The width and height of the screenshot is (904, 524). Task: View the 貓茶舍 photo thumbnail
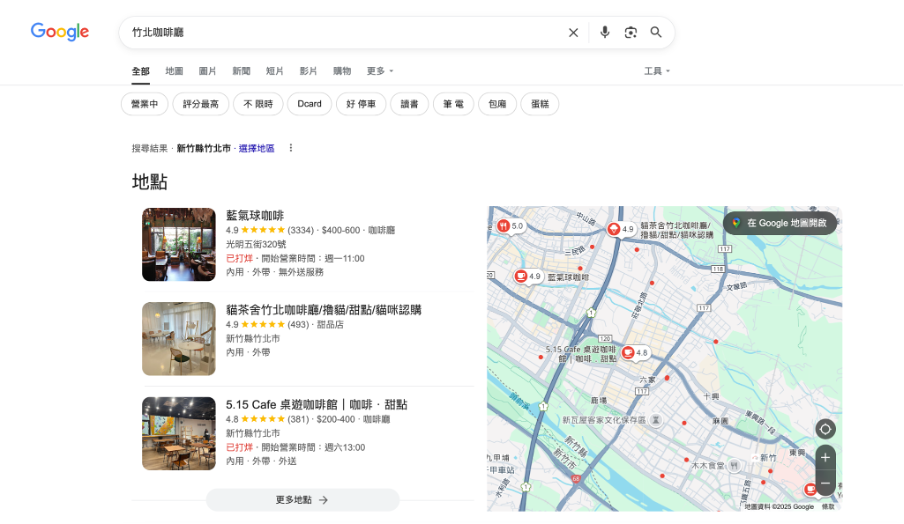[x=179, y=339]
